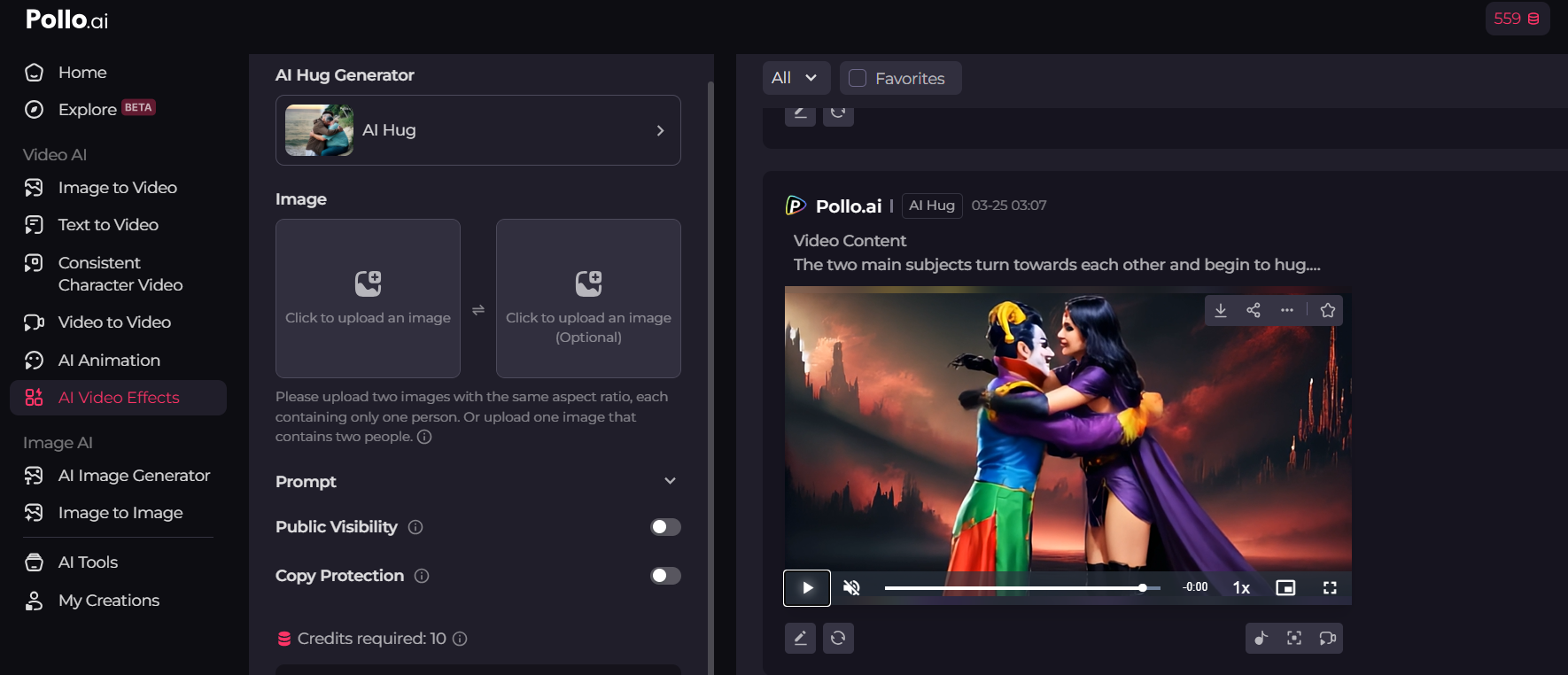1568x675 pixels.
Task: Open Video to Video tool
Action: click(x=114, y=322)
